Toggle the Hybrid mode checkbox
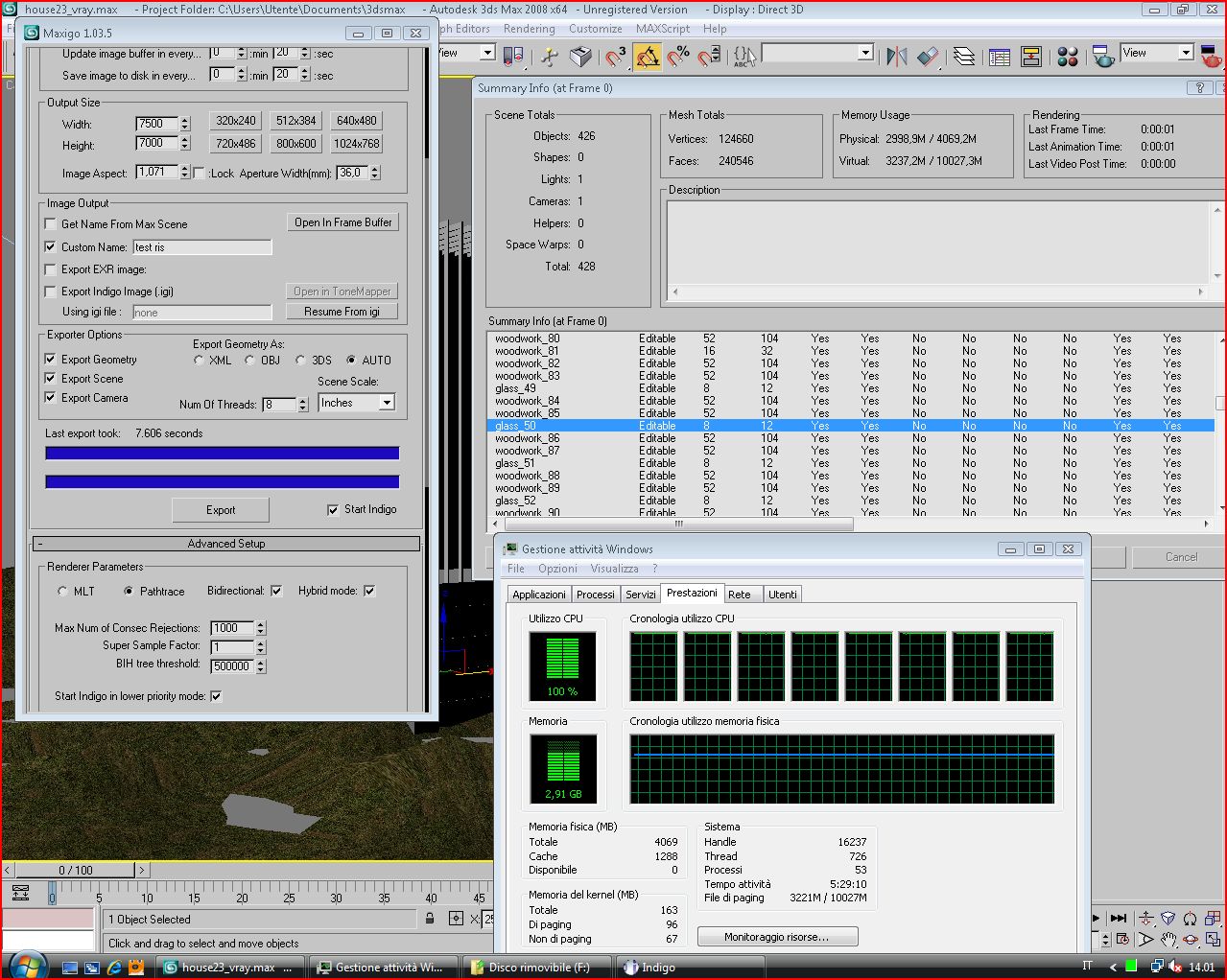 click(x=369, y=591)
